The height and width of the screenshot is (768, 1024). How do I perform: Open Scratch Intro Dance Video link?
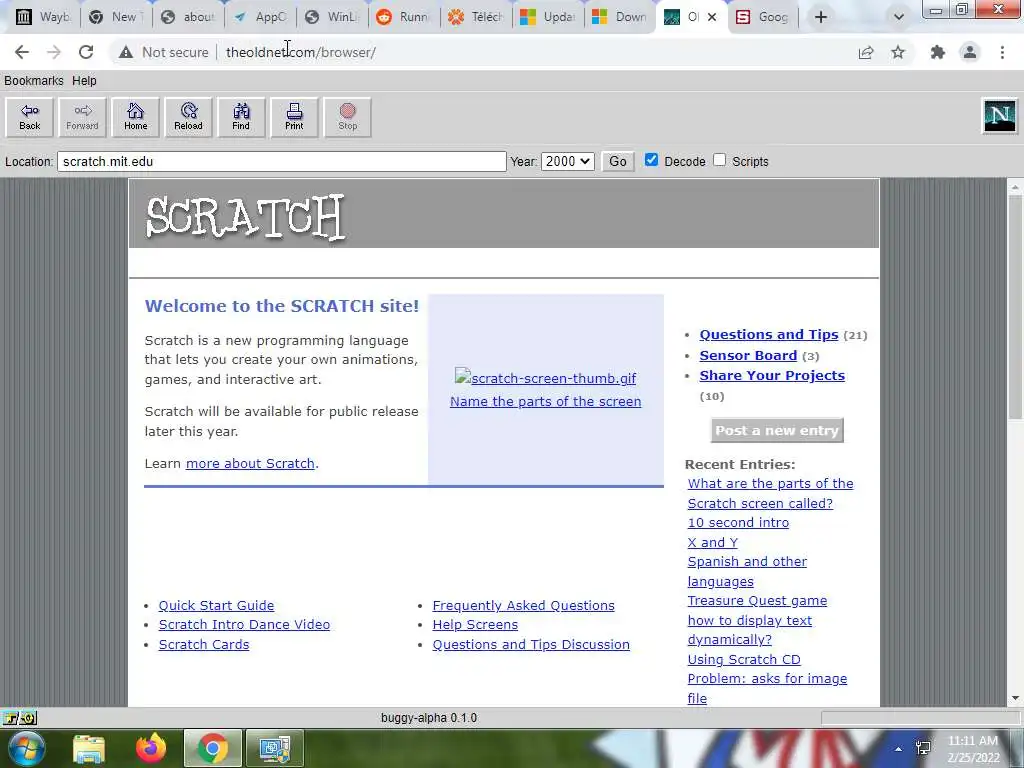coord(244,624)
